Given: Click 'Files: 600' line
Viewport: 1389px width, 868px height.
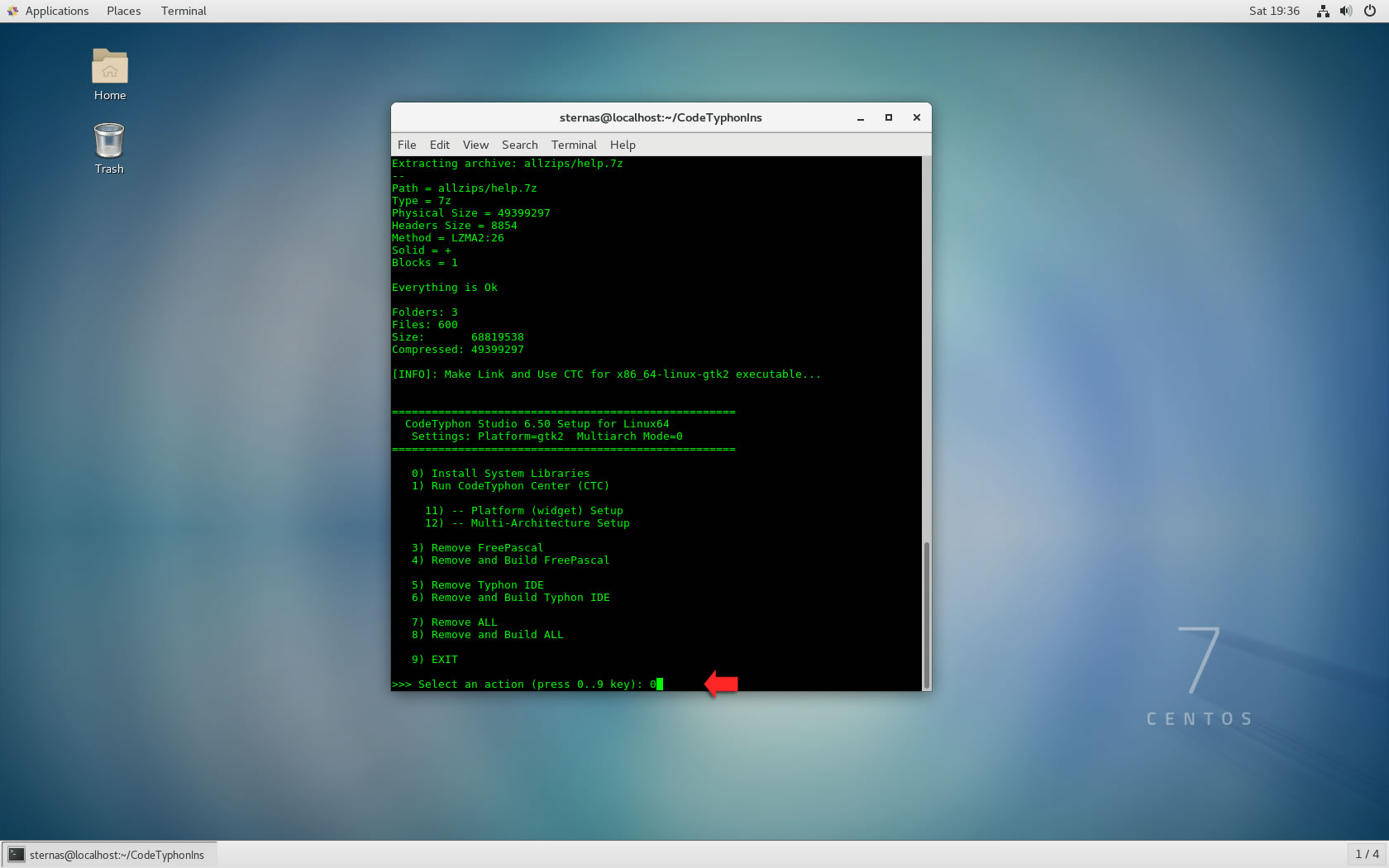Looking at the screenshot, I should click(x=425, y=325).
